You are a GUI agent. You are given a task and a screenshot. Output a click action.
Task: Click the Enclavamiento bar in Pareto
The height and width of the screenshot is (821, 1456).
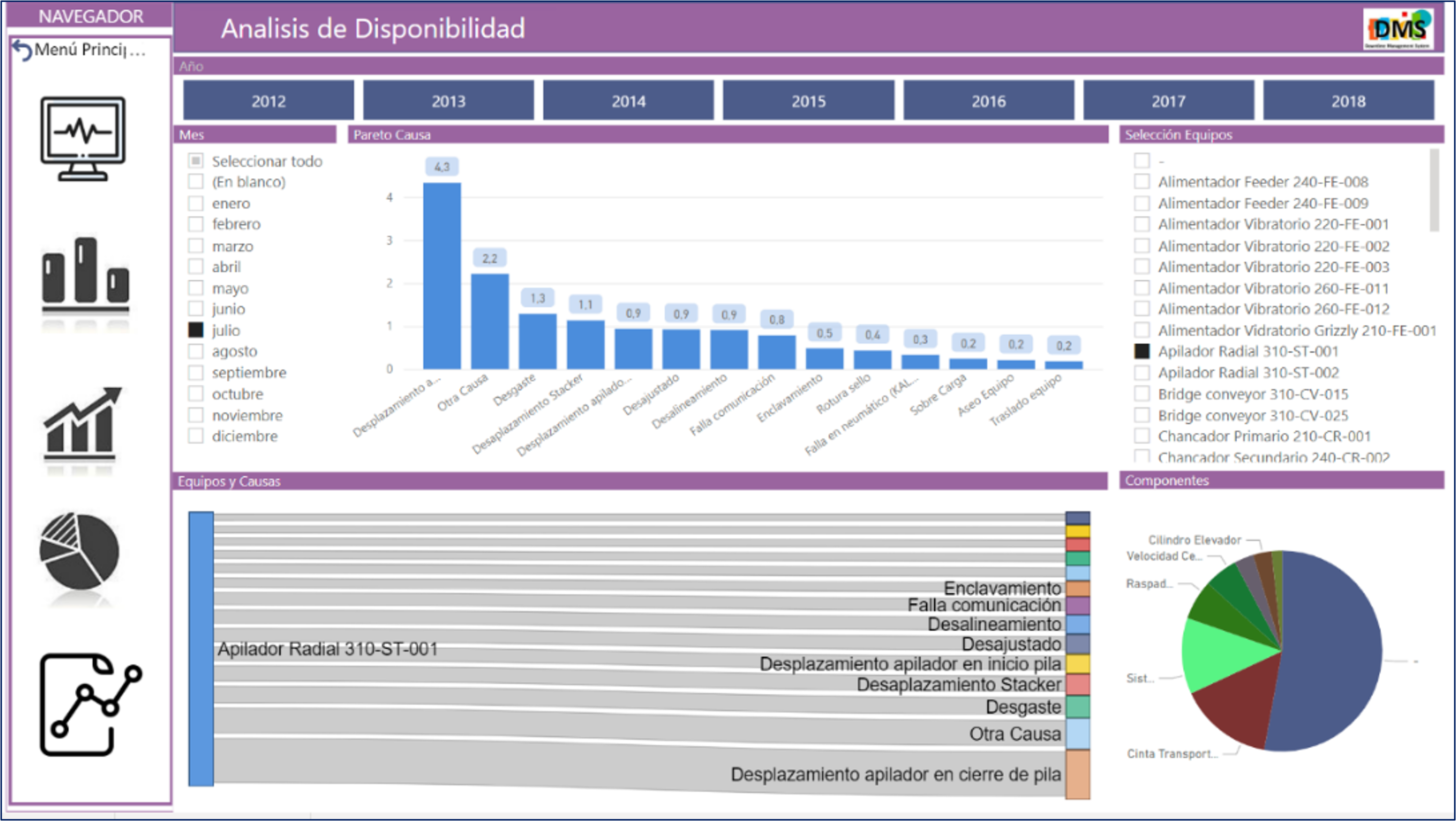[825, 359]
